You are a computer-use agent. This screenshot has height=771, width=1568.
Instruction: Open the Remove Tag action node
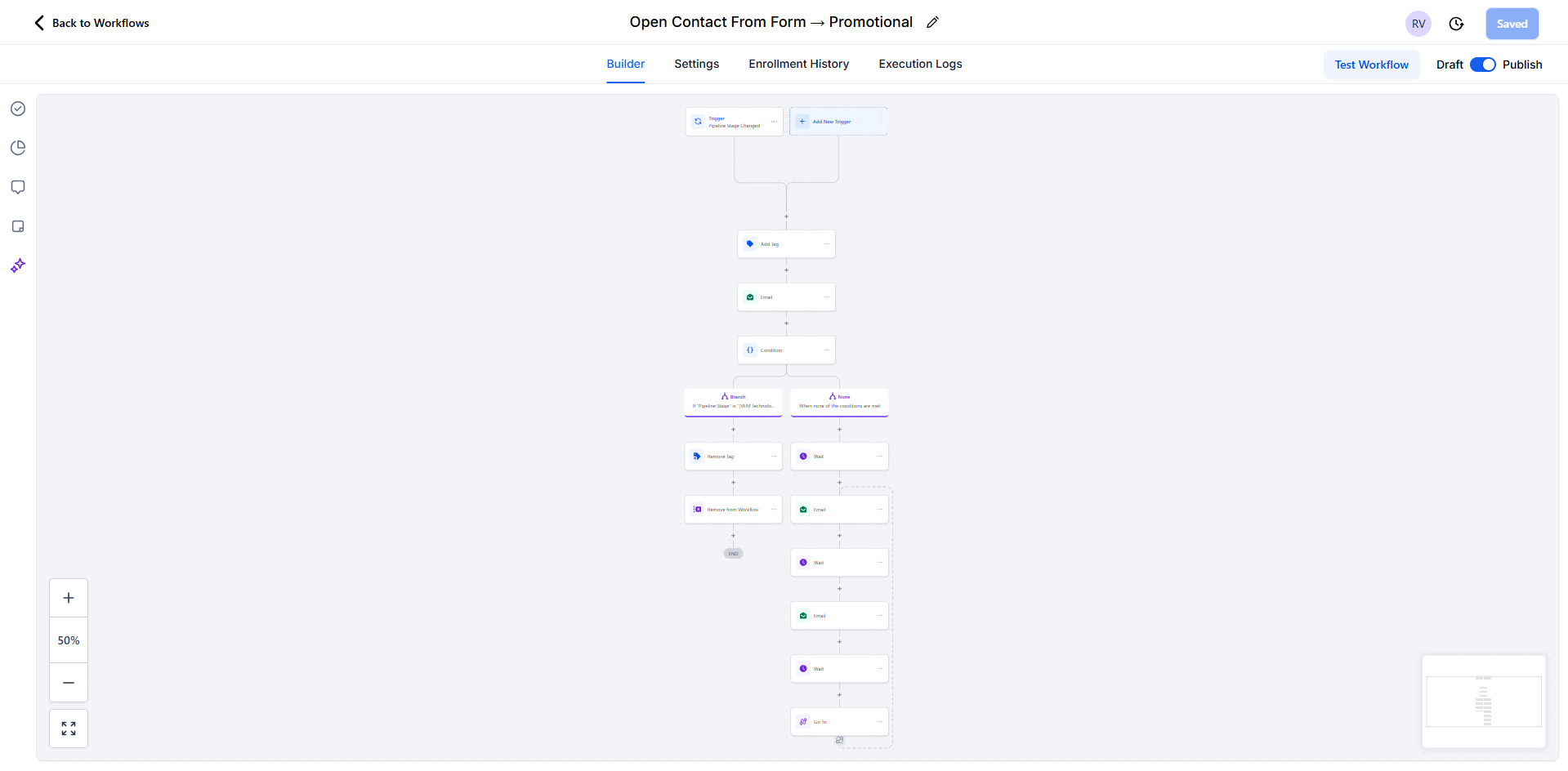pyautogui.click(x=733, y=457)
